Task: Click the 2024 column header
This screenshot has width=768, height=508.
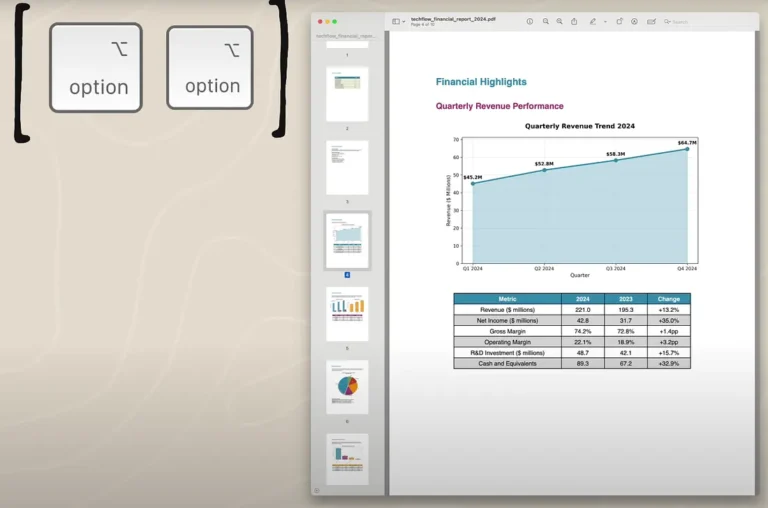Action: coord(583,299)
